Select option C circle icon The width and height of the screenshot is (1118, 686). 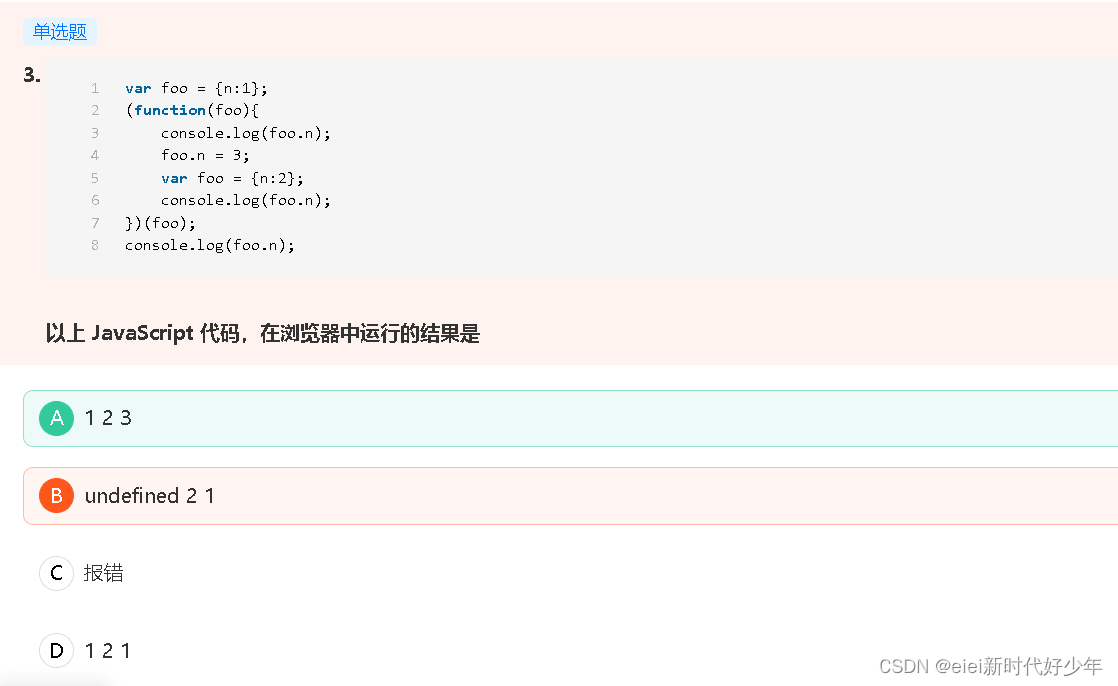tap(56, 573)
